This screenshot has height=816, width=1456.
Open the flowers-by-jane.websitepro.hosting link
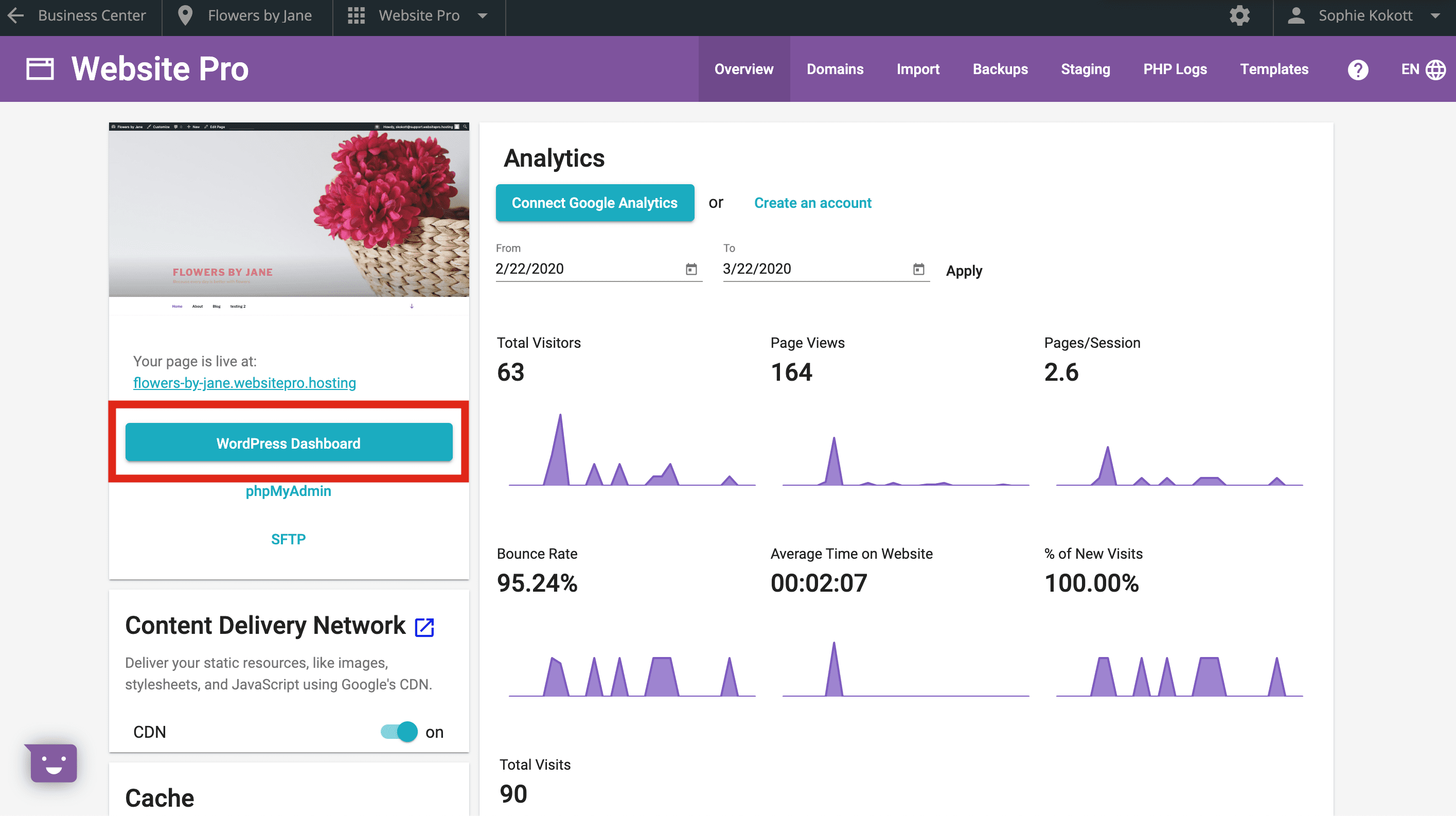[244, 383]
